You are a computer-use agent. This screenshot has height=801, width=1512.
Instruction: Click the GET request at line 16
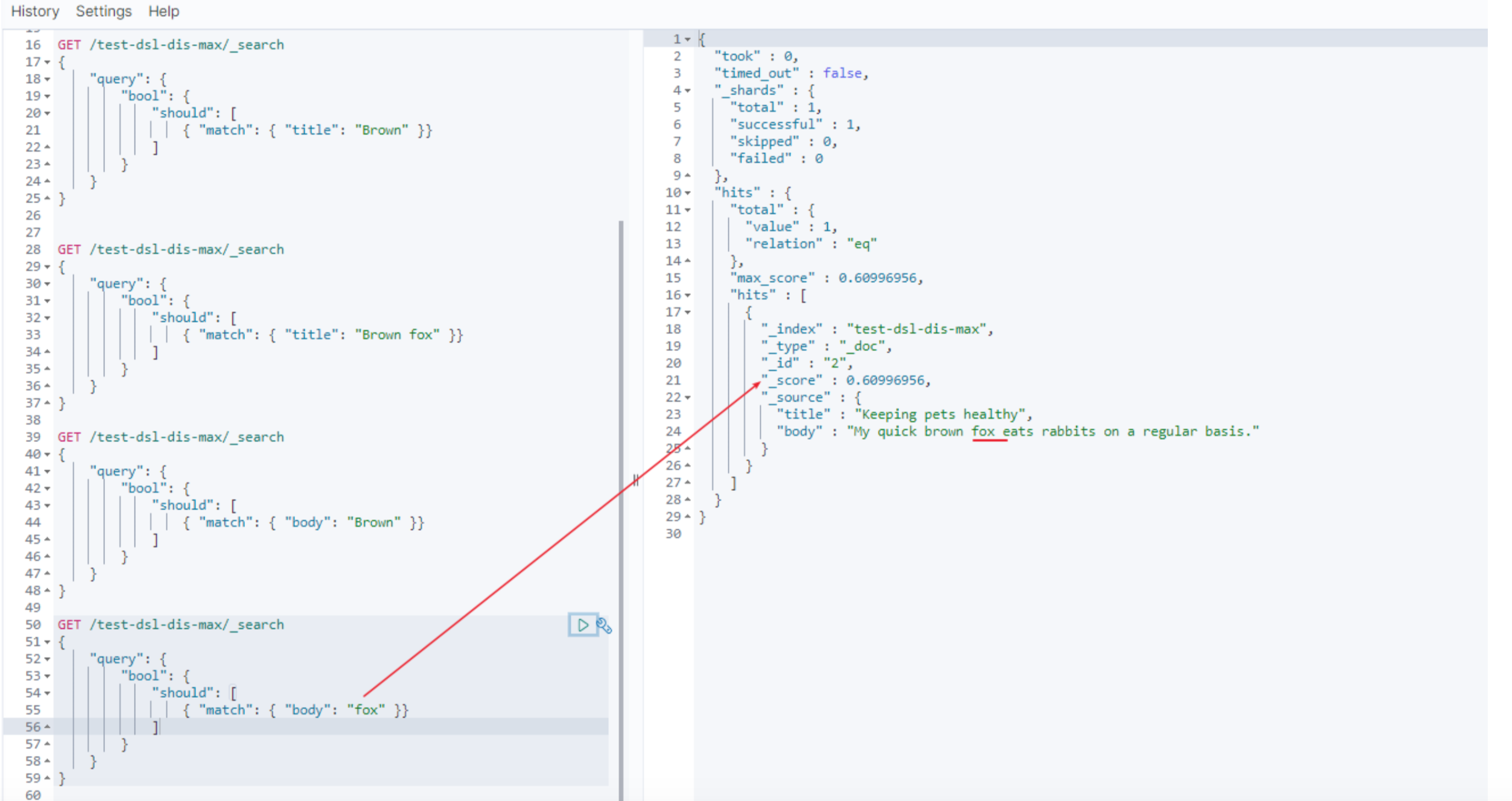tap(171, 45)
